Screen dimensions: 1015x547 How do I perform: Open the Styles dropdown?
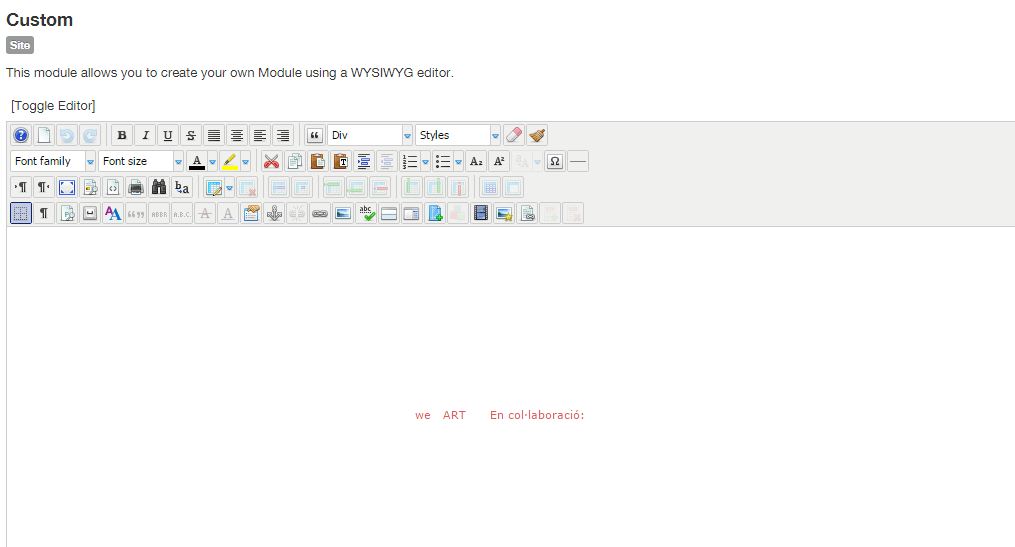(458, 135)
